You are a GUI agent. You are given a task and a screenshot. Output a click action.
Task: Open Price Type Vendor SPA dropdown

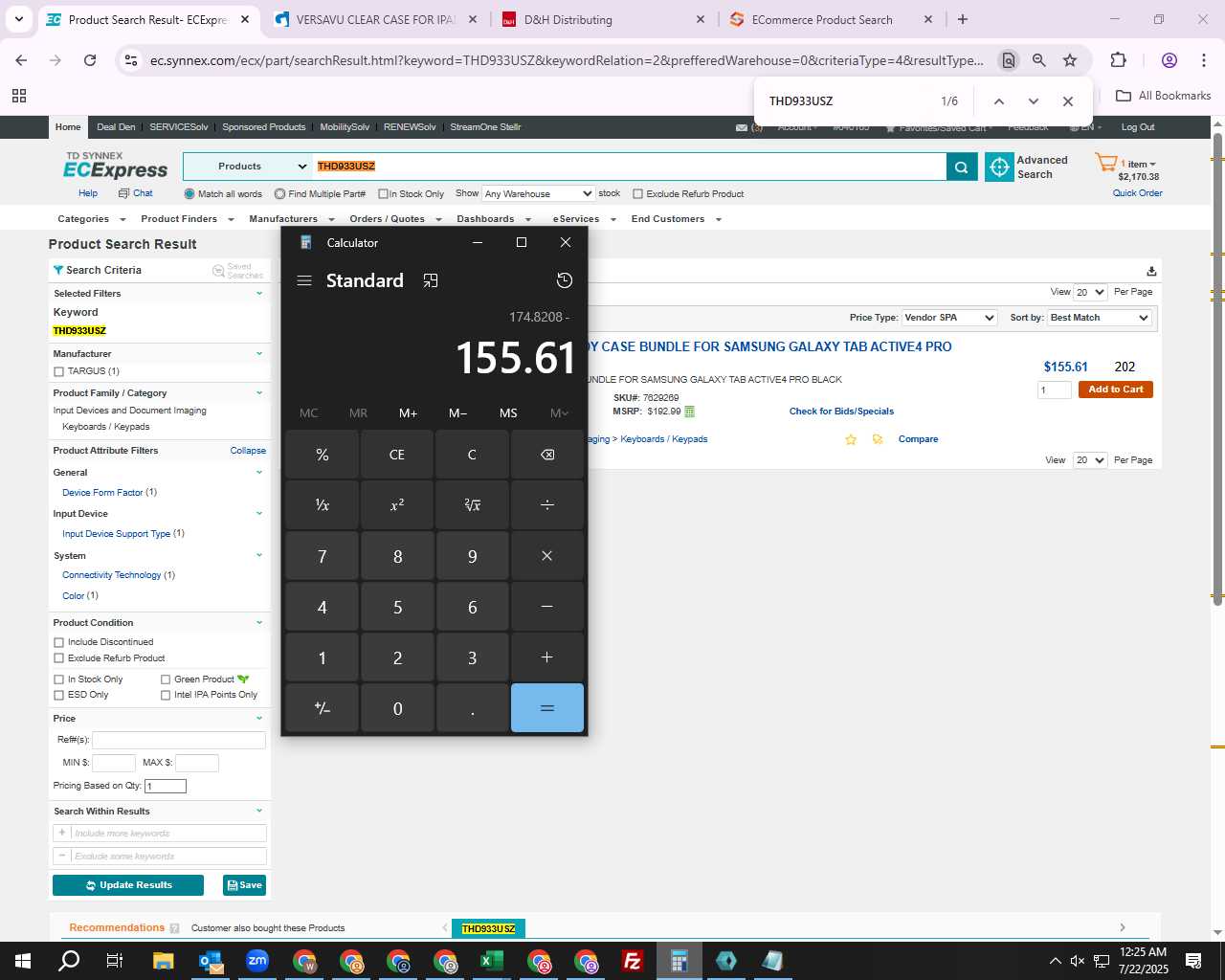click(949, 318)
